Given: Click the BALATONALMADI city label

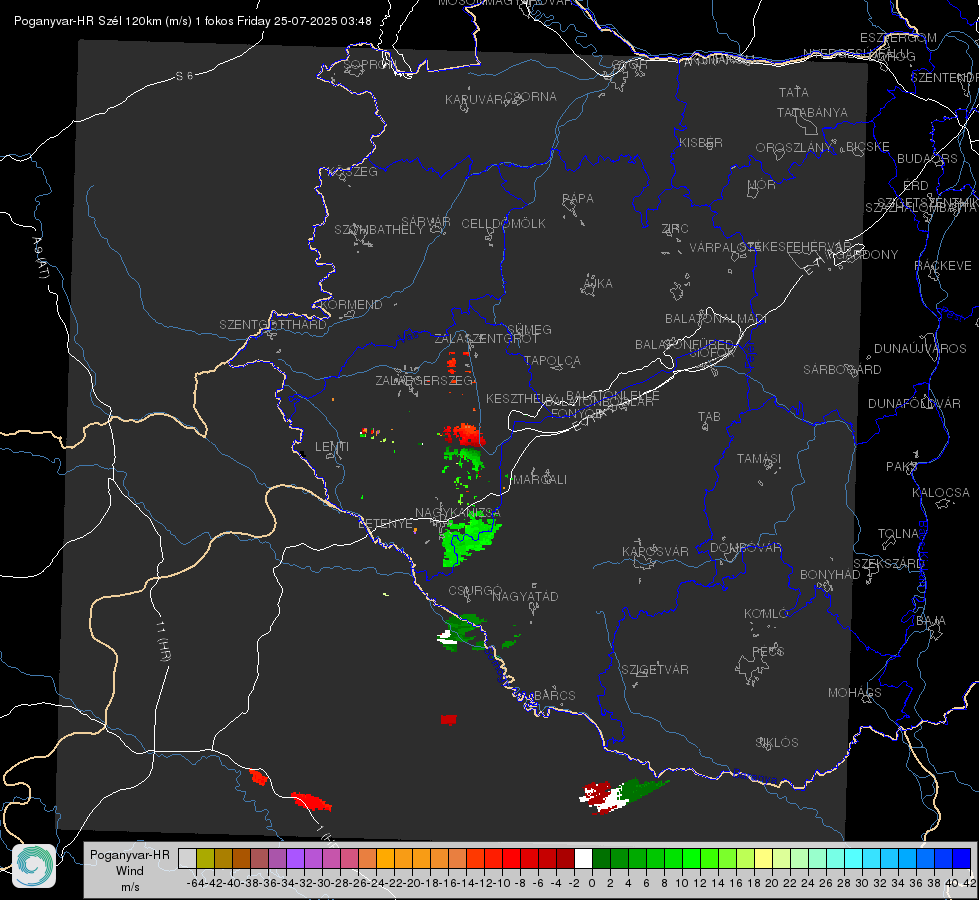Looking at the screenshot, I should click(716, 319).
